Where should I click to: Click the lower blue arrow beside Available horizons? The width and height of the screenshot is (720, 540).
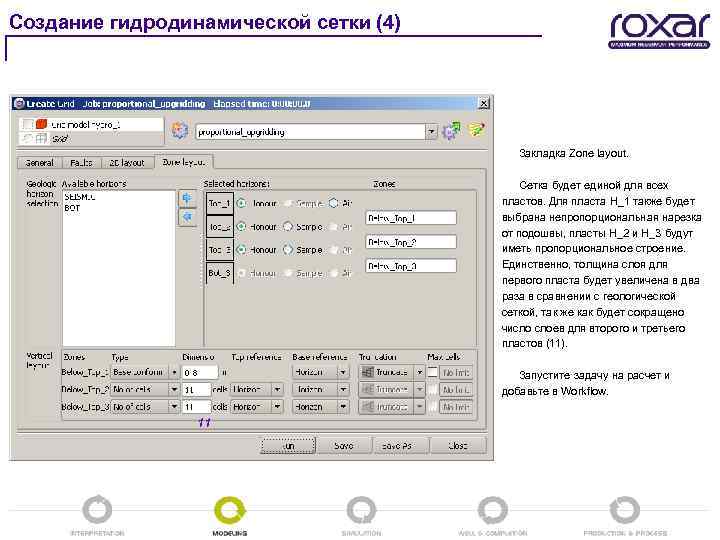coord(187,216)
